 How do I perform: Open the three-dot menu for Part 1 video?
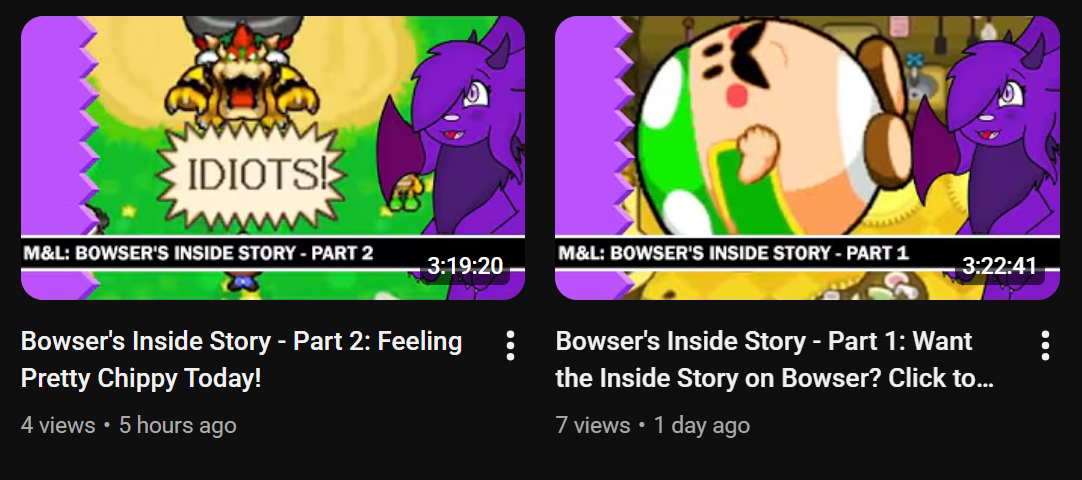(x=1045, y=346)
